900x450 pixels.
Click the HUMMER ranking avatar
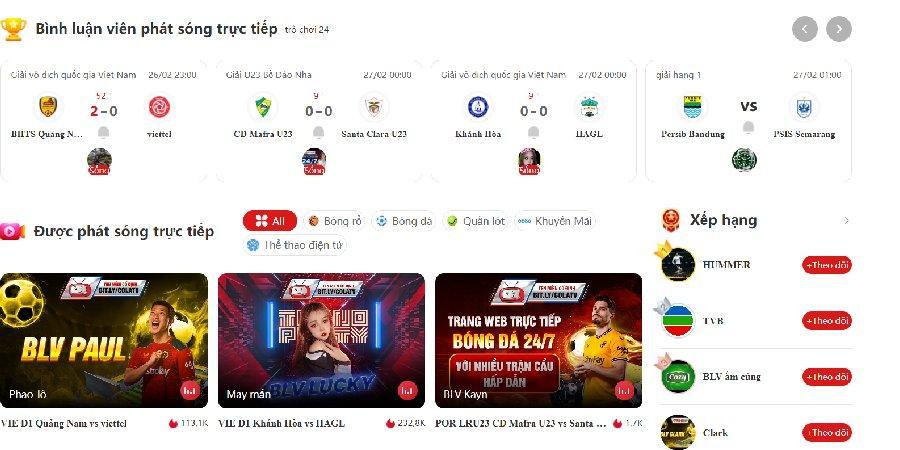pyautogui.click(x=678, y=265)
